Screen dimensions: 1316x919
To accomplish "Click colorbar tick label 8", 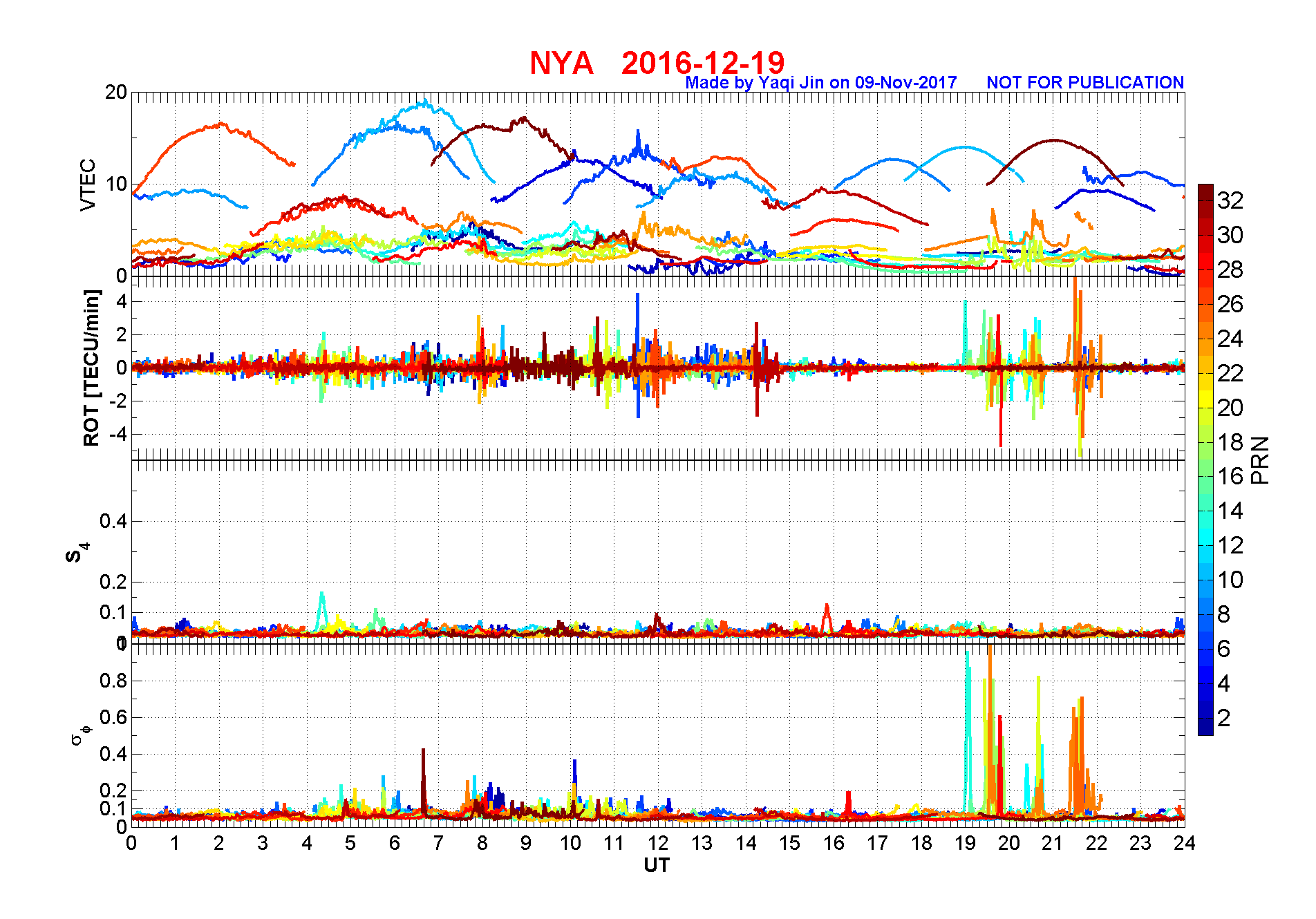I will 1223,614.
